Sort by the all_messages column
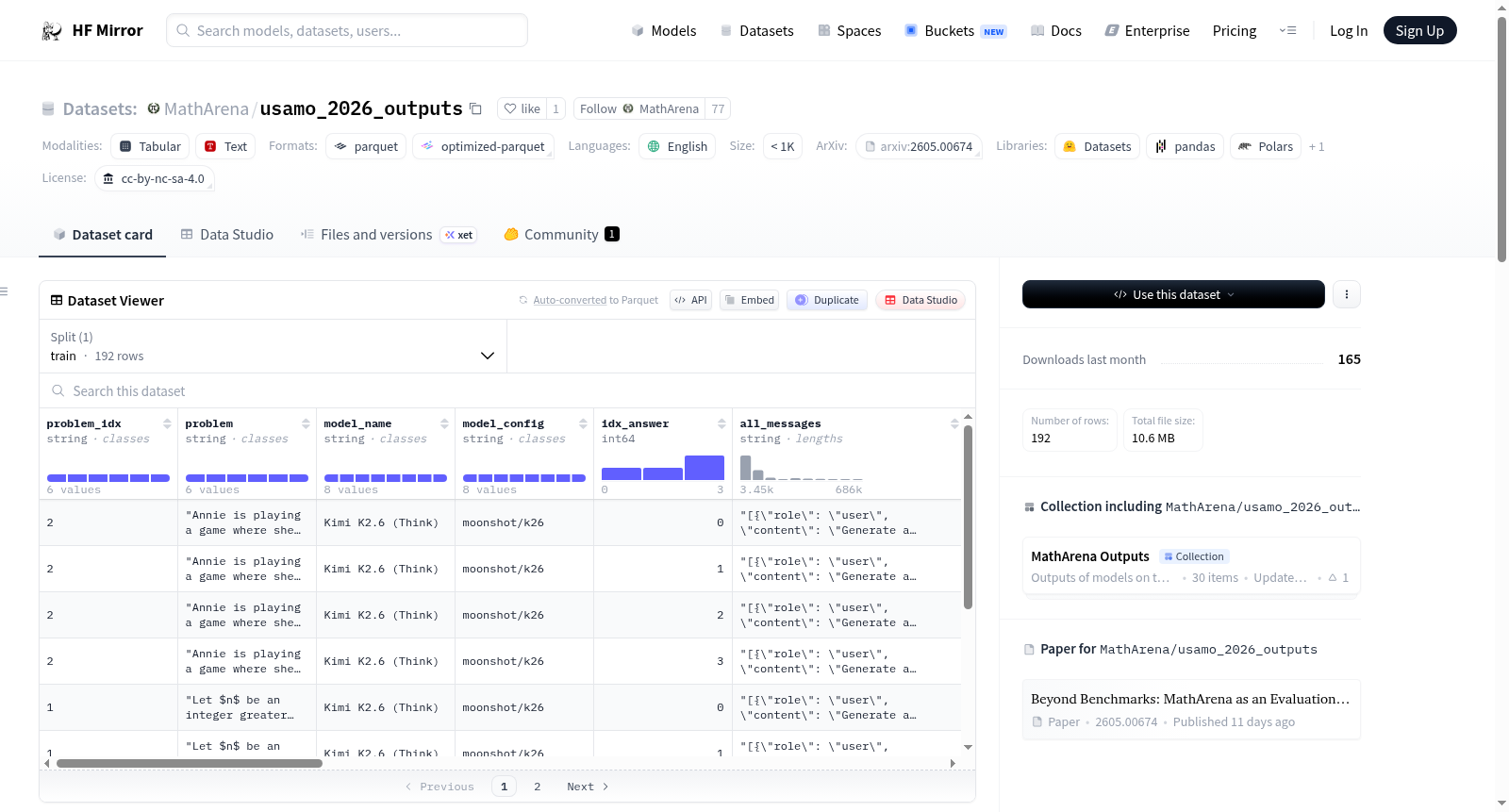 tap(954, 423)
